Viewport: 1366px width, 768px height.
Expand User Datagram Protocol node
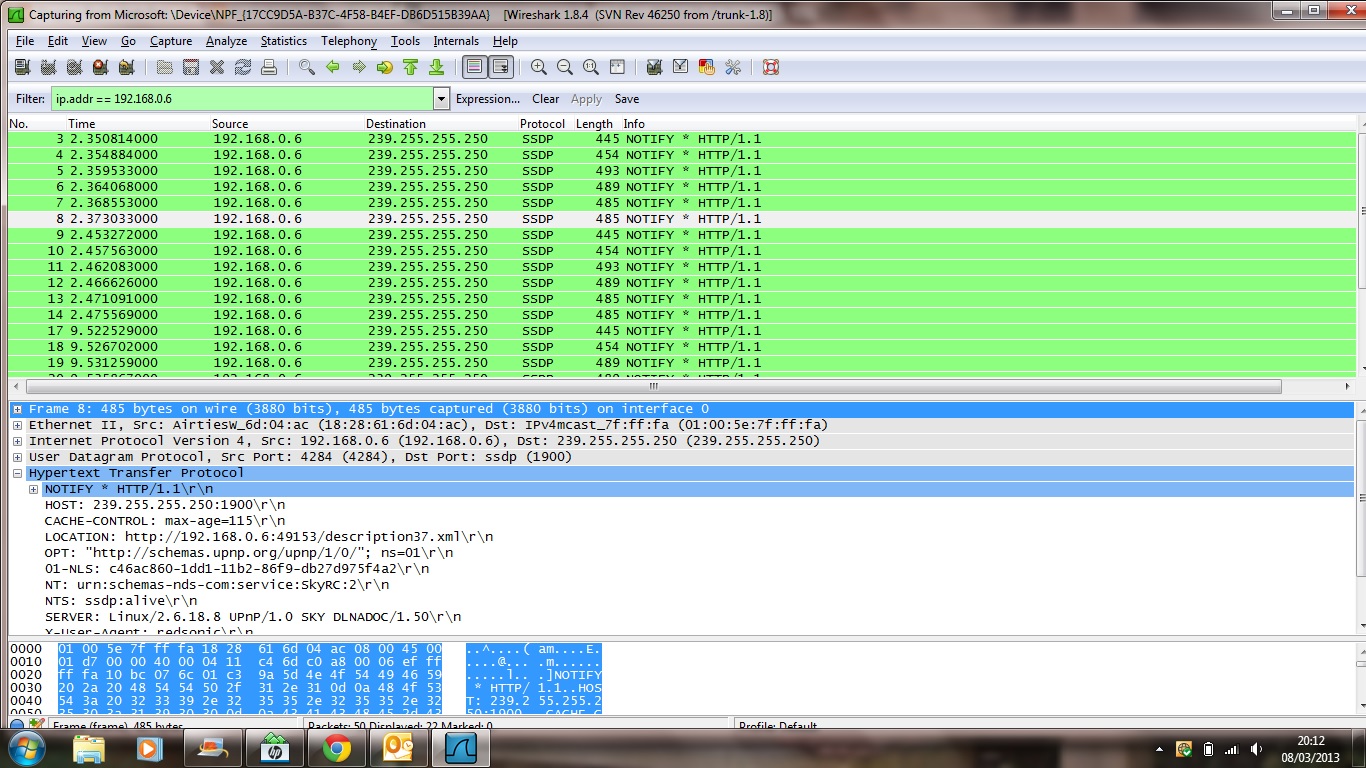coord(17,457)
